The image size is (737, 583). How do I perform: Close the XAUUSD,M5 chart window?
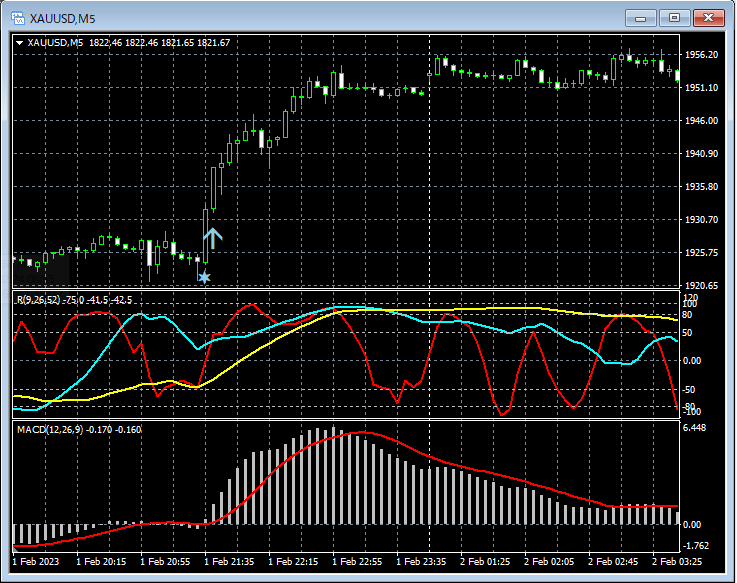[x=709, y=17]
